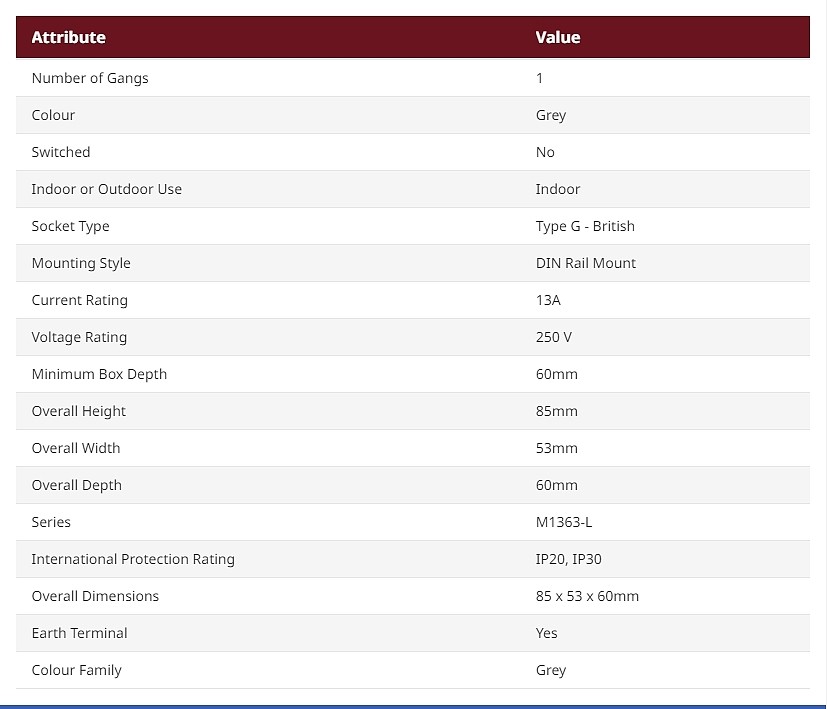Click the 85 x 53 x 60mm dimensions value

click(587, 596)
